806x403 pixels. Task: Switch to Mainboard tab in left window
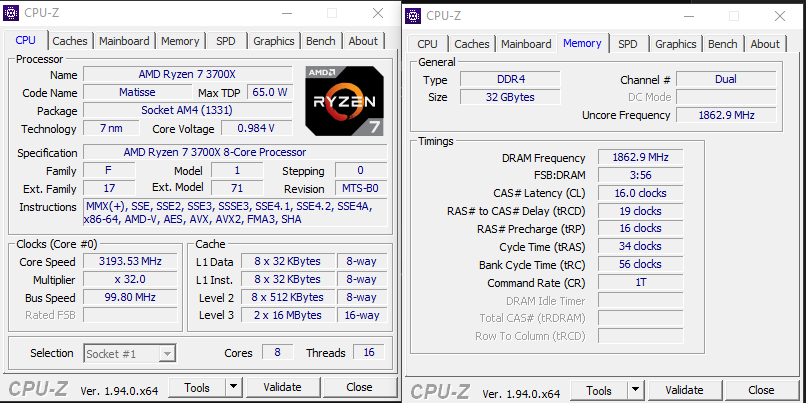click(124, 41)
